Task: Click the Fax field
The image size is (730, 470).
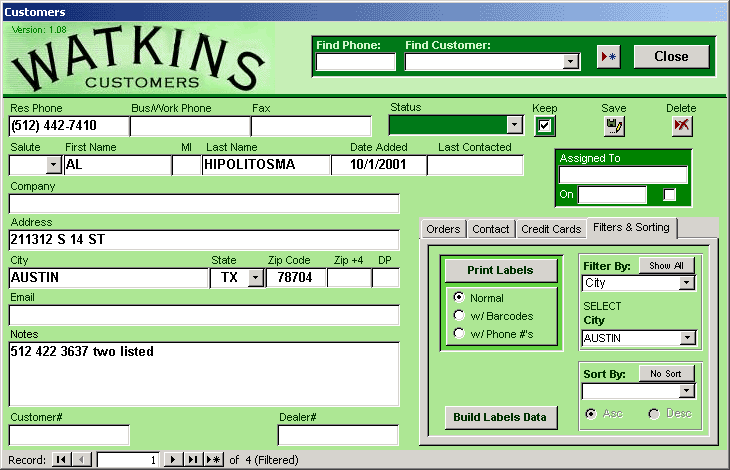Action: point(311,126)
